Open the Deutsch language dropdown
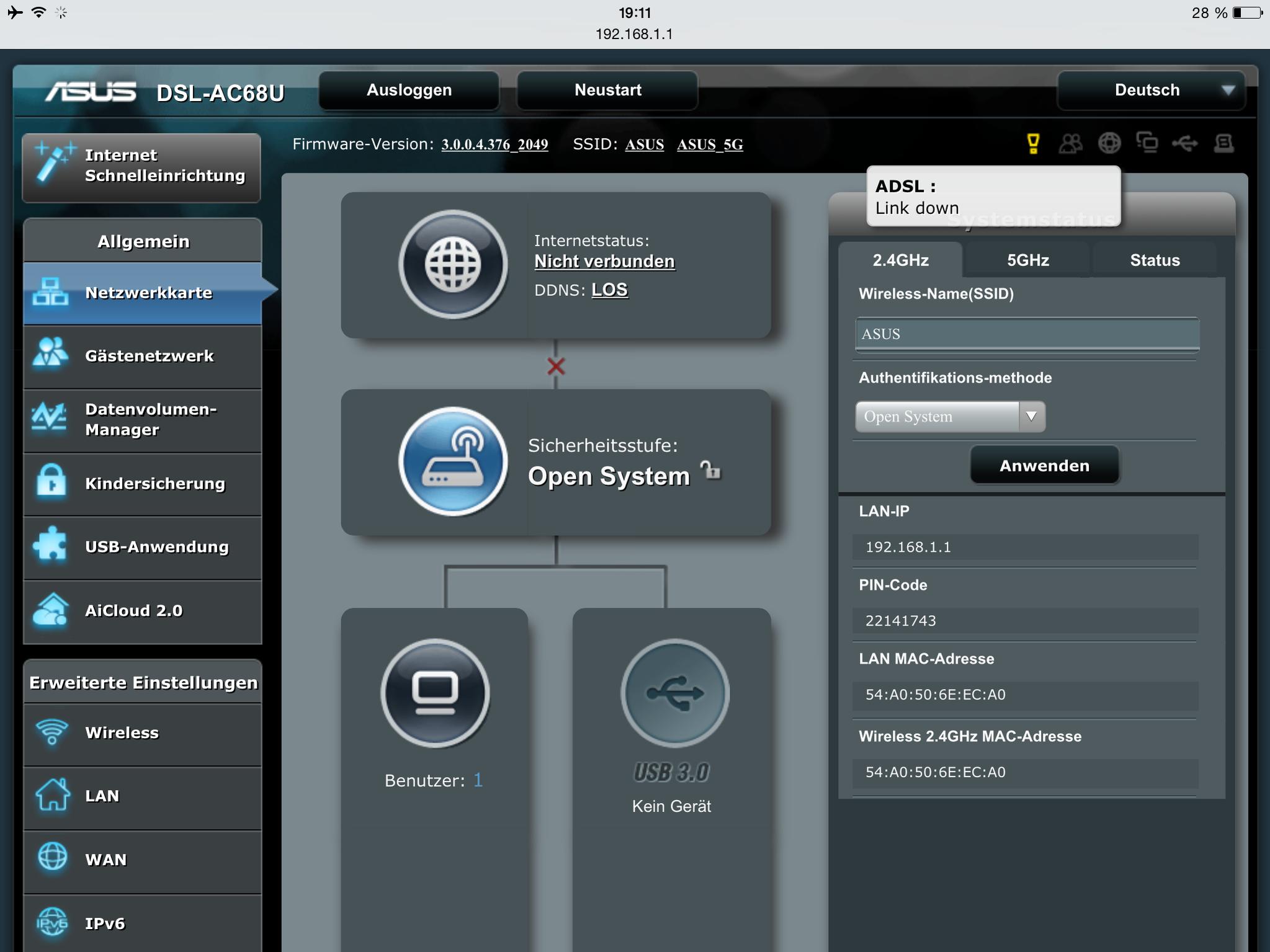The height and width of the screenshot is (952, 1270). pyautogui.click(x=1151, y=90)
